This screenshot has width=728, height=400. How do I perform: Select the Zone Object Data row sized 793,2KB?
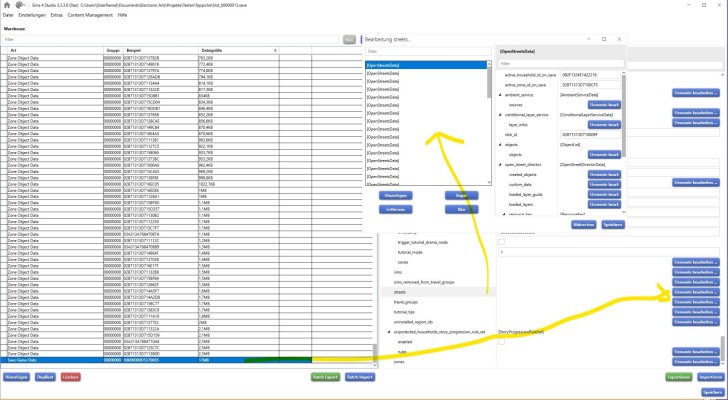[x=187, y=58]
